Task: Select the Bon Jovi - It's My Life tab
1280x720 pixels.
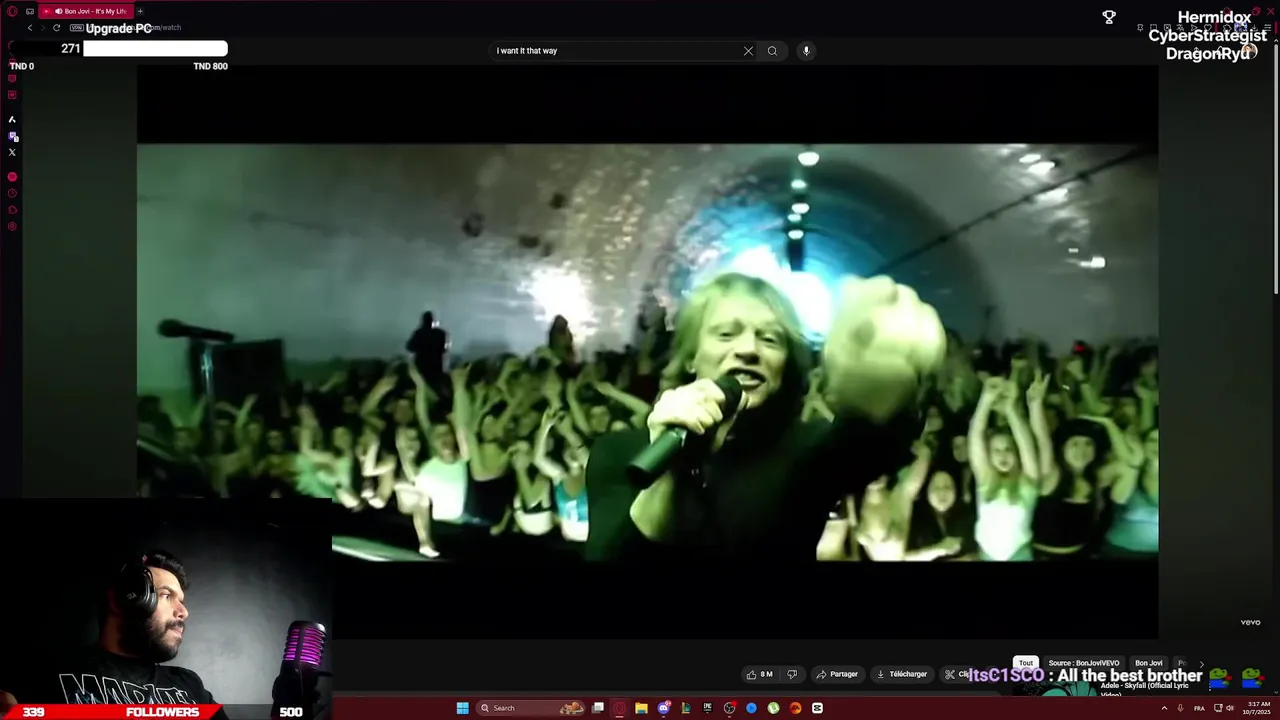Action: (85, 11)
